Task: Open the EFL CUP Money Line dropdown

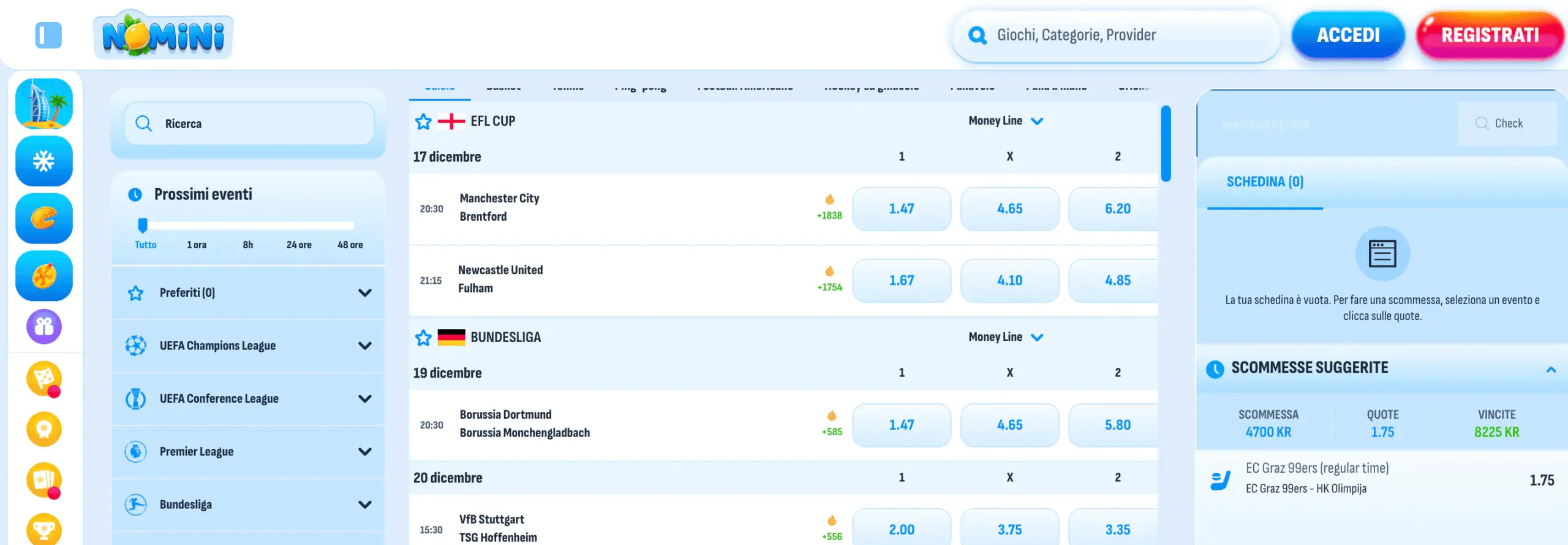Action: [1006, 121]
